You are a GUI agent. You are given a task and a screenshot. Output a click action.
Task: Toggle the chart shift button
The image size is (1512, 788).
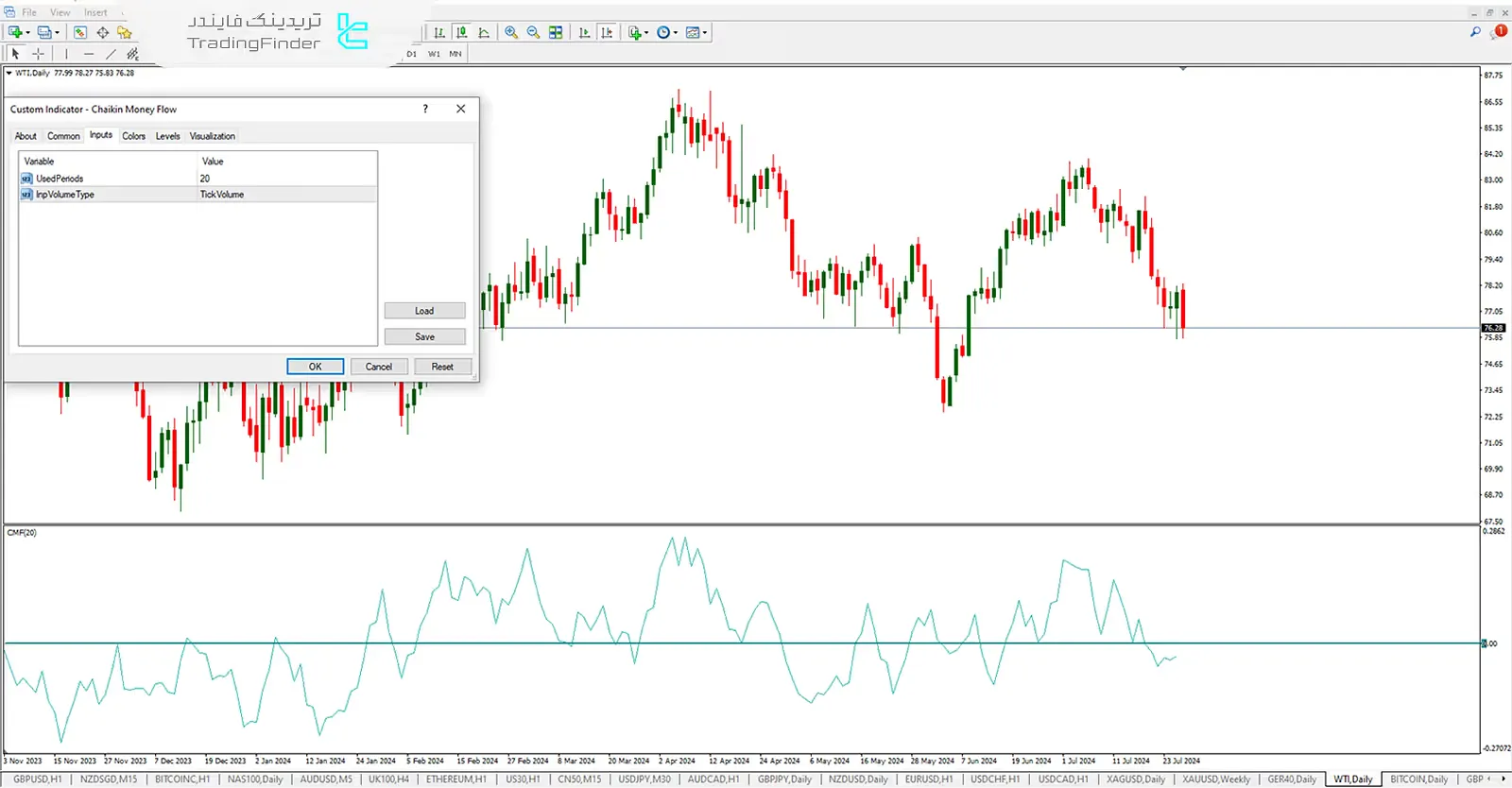click(607, 32)
